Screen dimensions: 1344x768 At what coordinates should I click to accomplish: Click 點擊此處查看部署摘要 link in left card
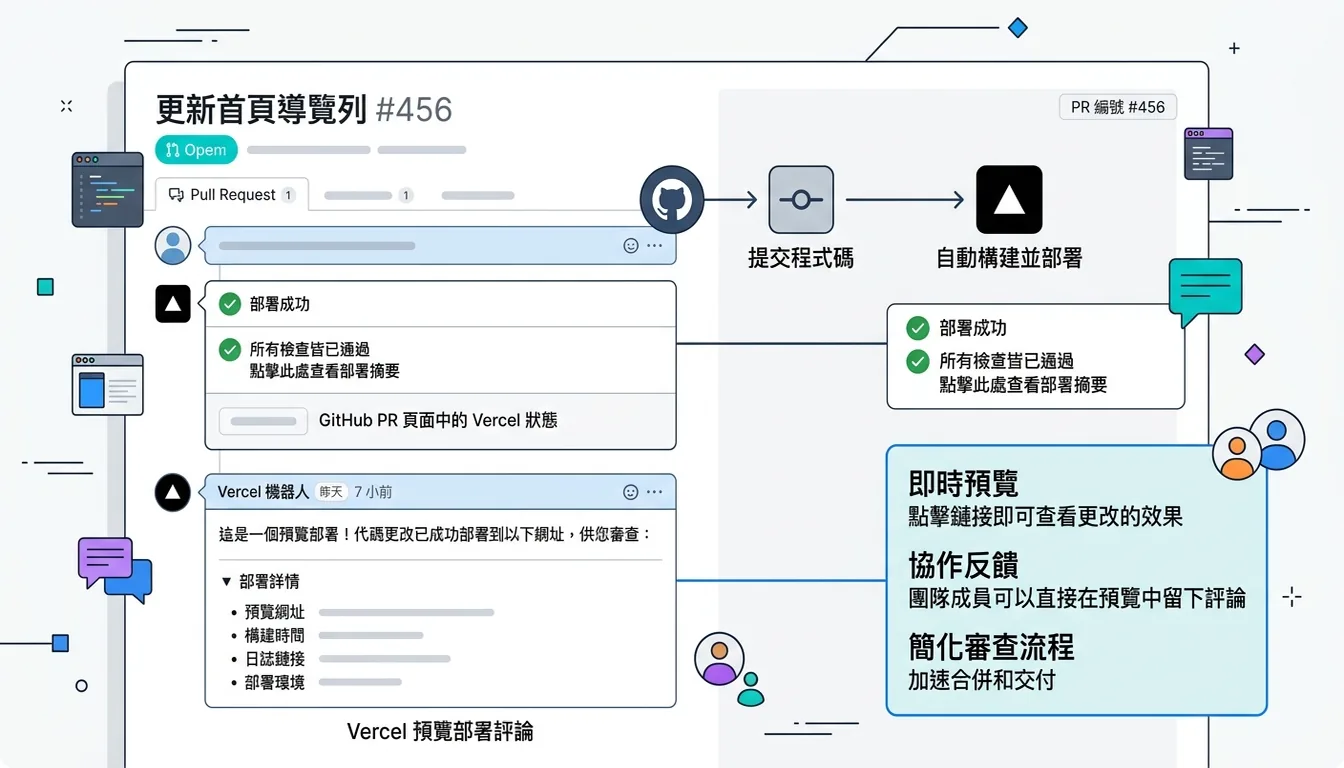coord(325,371)
